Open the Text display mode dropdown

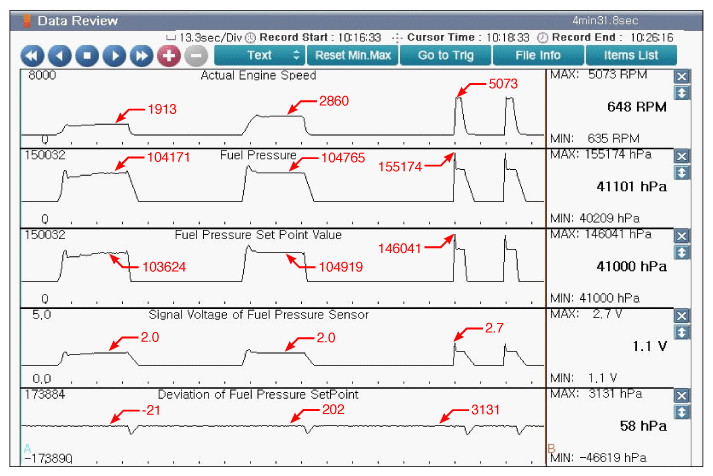[259, 55]
